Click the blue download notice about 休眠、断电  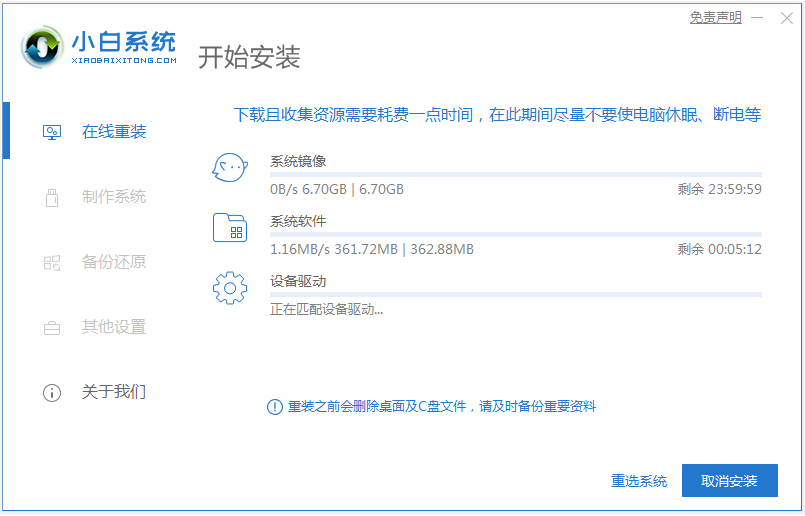point(497,114)
